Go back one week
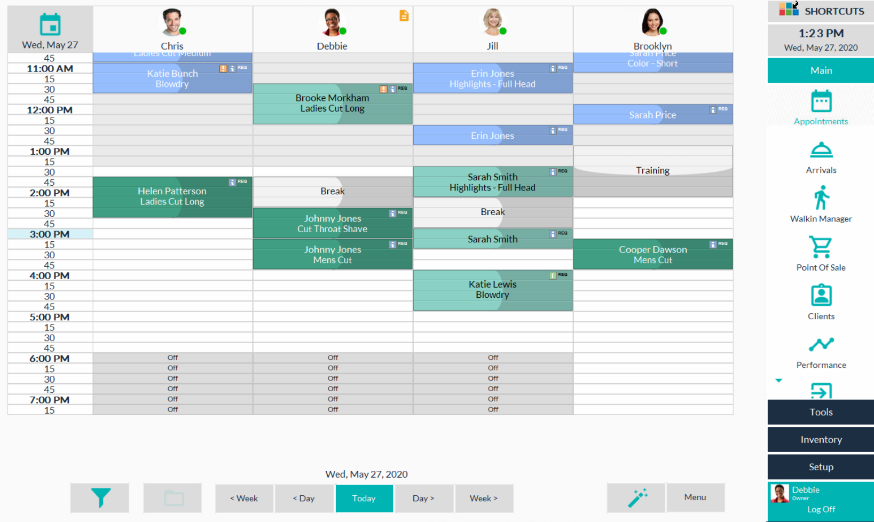874x522 pixels. click(x=244, y=498)
